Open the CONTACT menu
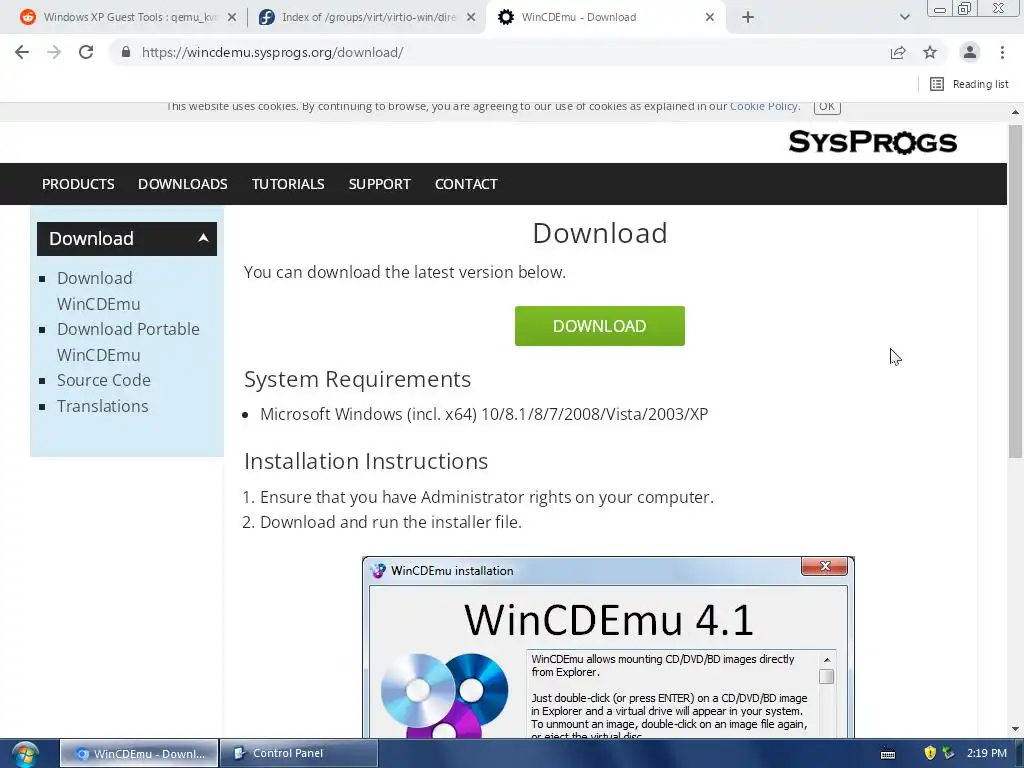The height and width of the screenshot is (768, 1024). click(466, 184)
